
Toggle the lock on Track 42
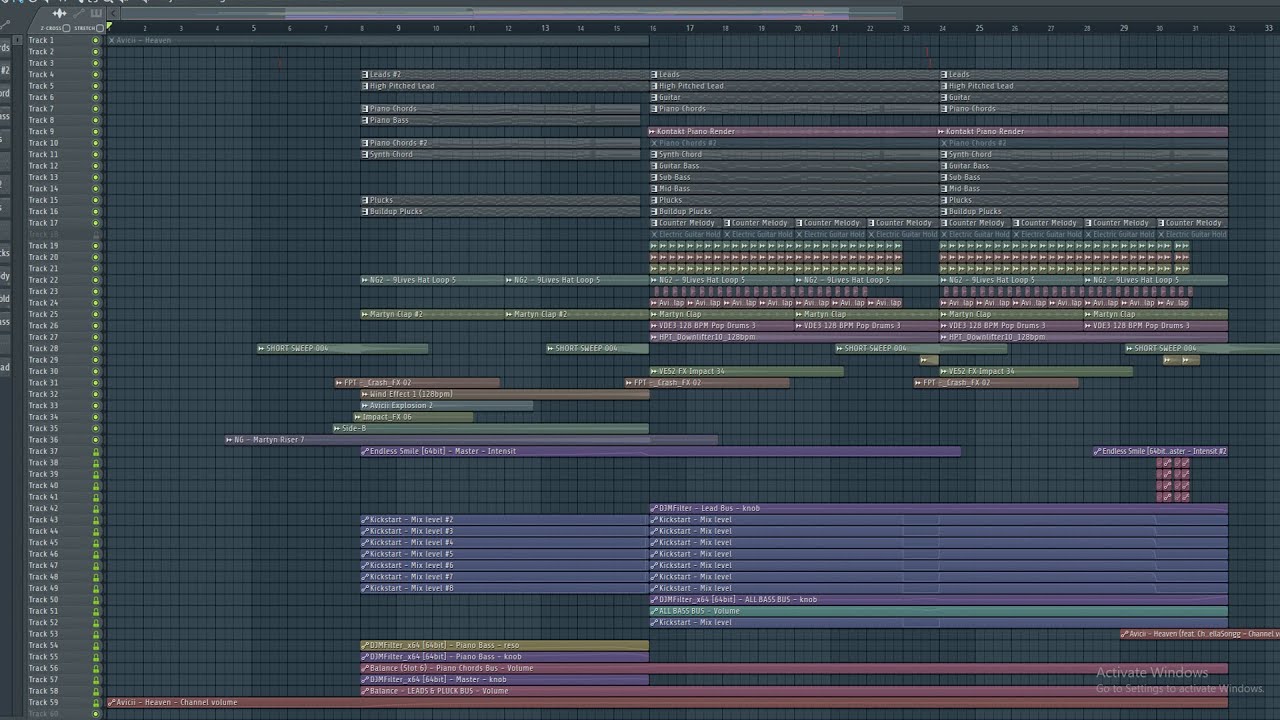(x=96, y=508)
